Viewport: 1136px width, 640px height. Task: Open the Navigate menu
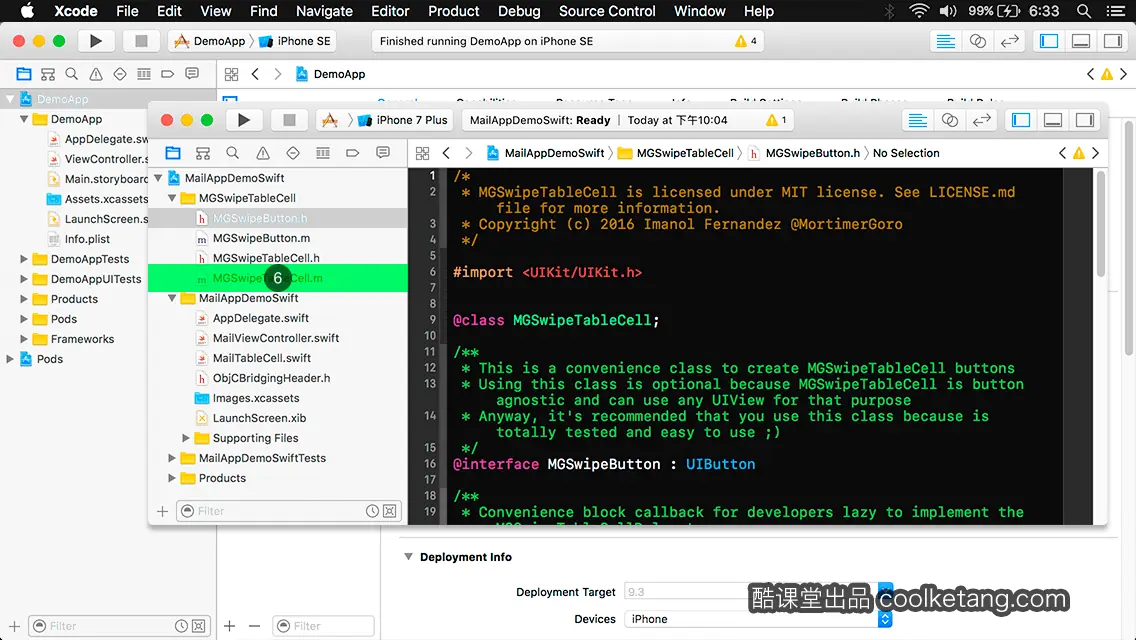click(x=324, y=11)
